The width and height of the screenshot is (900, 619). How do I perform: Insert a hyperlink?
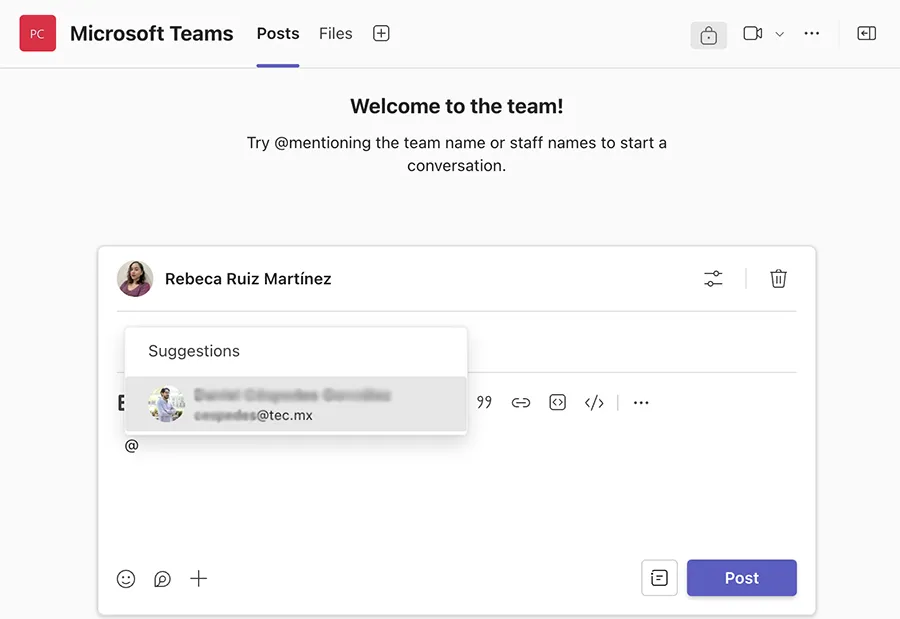521,403
